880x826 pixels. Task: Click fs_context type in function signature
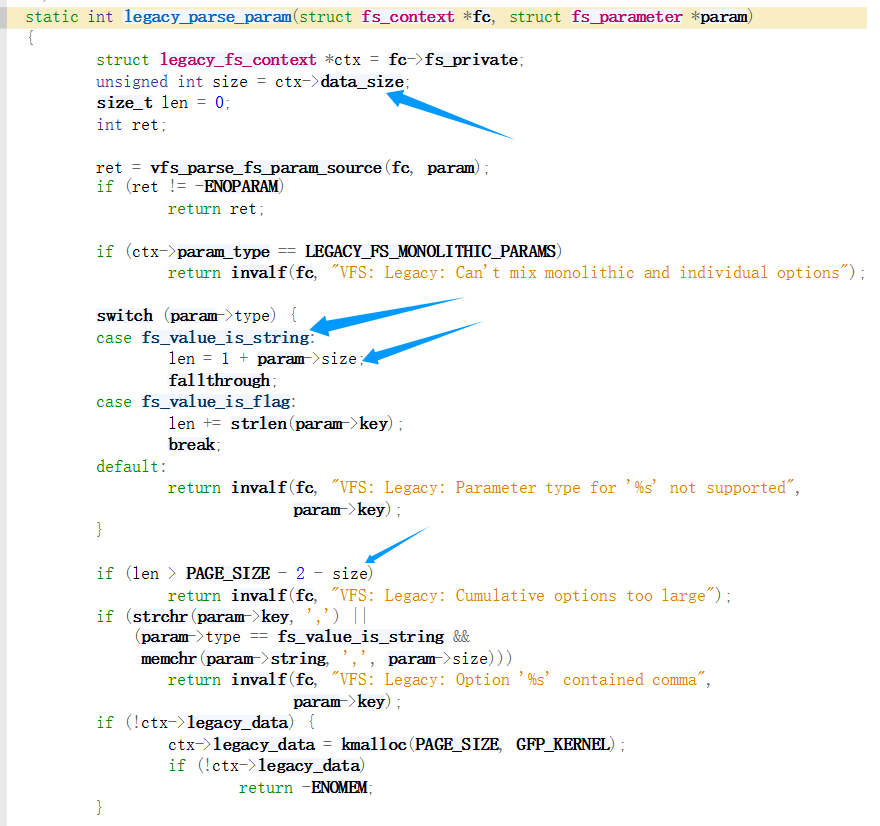(407, 17)
